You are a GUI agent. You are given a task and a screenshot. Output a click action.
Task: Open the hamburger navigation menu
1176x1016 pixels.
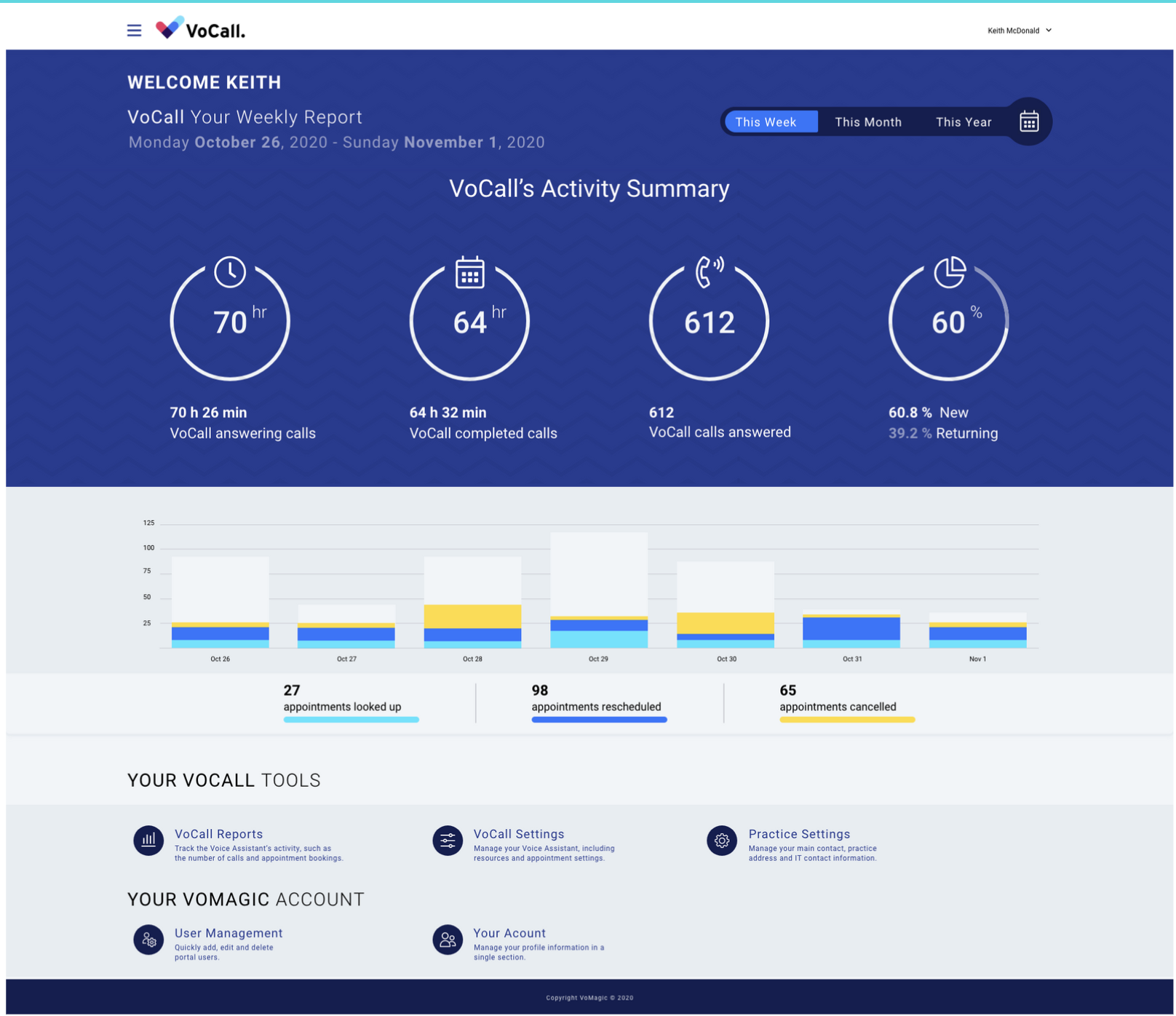134,31
